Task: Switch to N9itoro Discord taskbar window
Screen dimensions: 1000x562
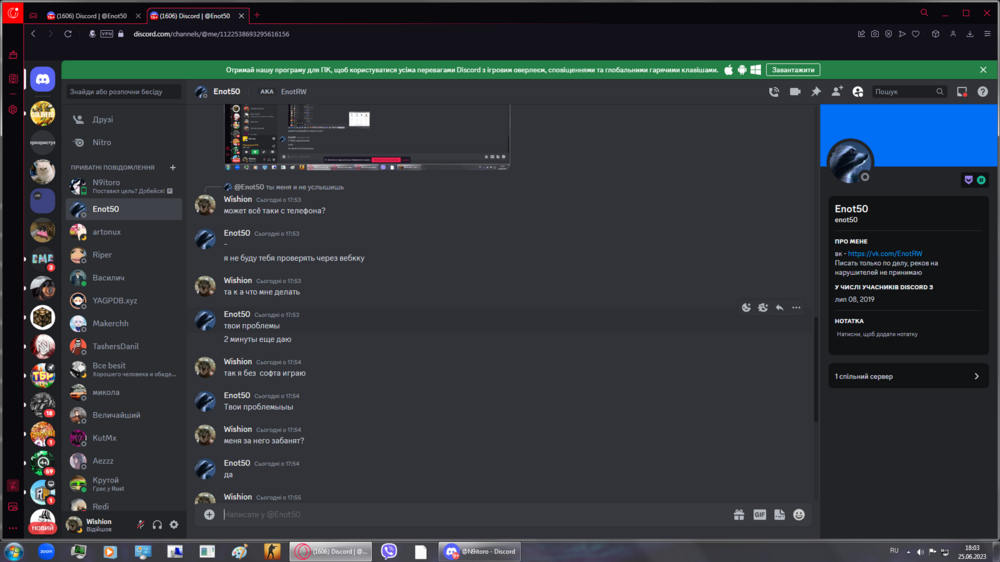Action: 480,551
